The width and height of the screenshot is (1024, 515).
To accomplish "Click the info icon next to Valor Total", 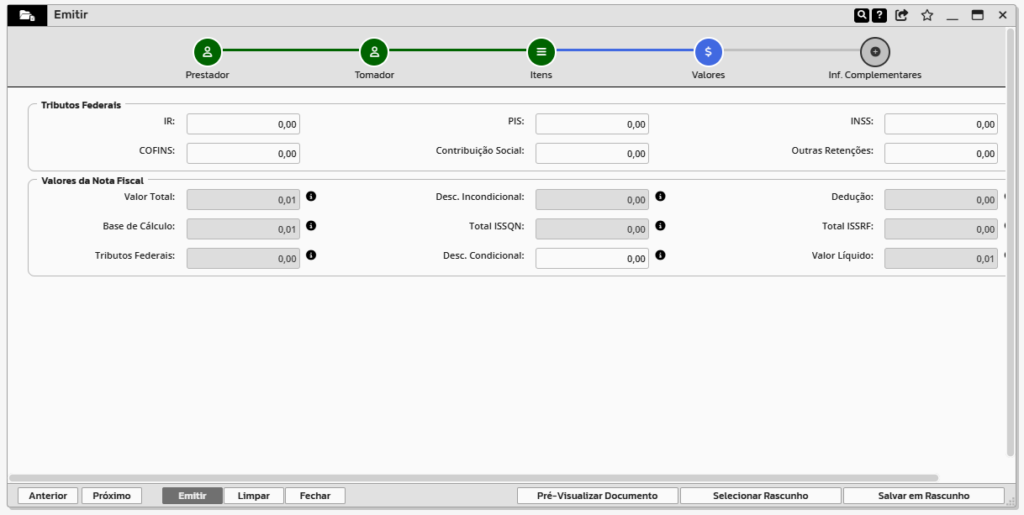I will tap(311, 198).
